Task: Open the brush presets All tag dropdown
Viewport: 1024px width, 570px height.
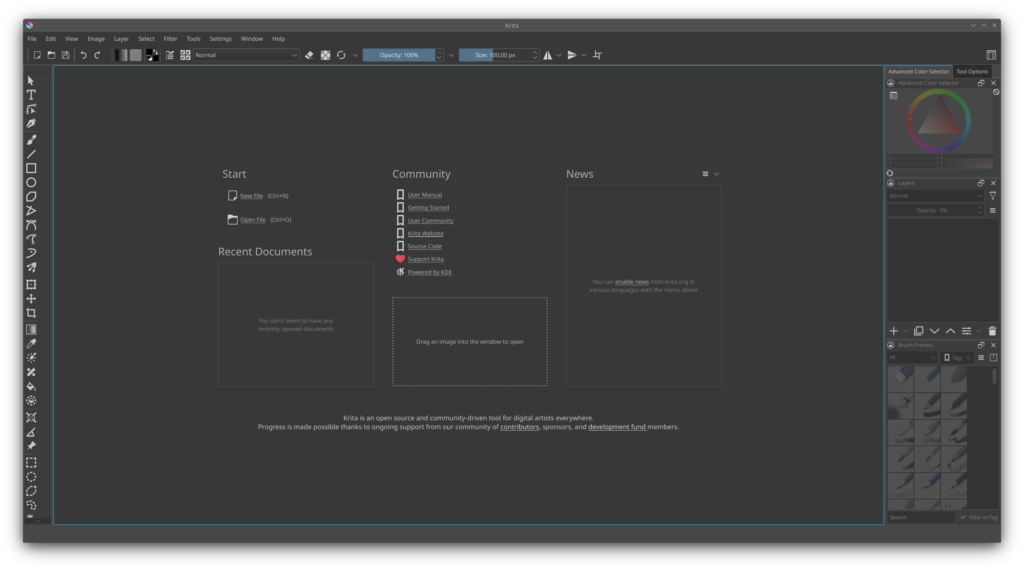Action: click(x=912, y=358)
